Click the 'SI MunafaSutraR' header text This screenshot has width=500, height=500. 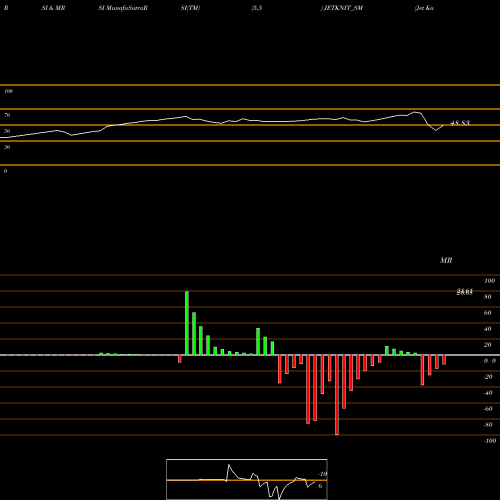(x=123, y=8)
